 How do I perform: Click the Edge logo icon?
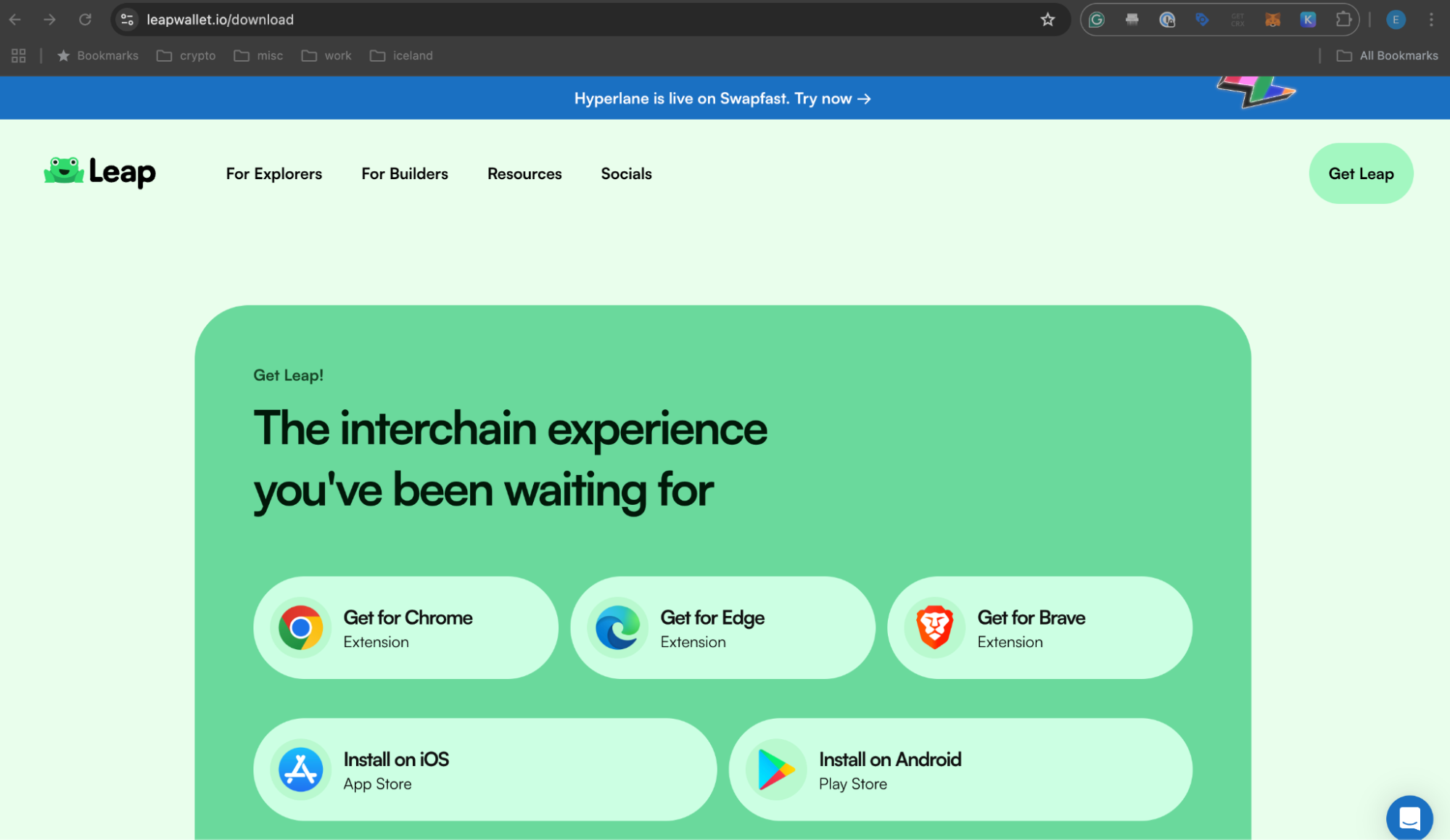[x=617, y=627]
